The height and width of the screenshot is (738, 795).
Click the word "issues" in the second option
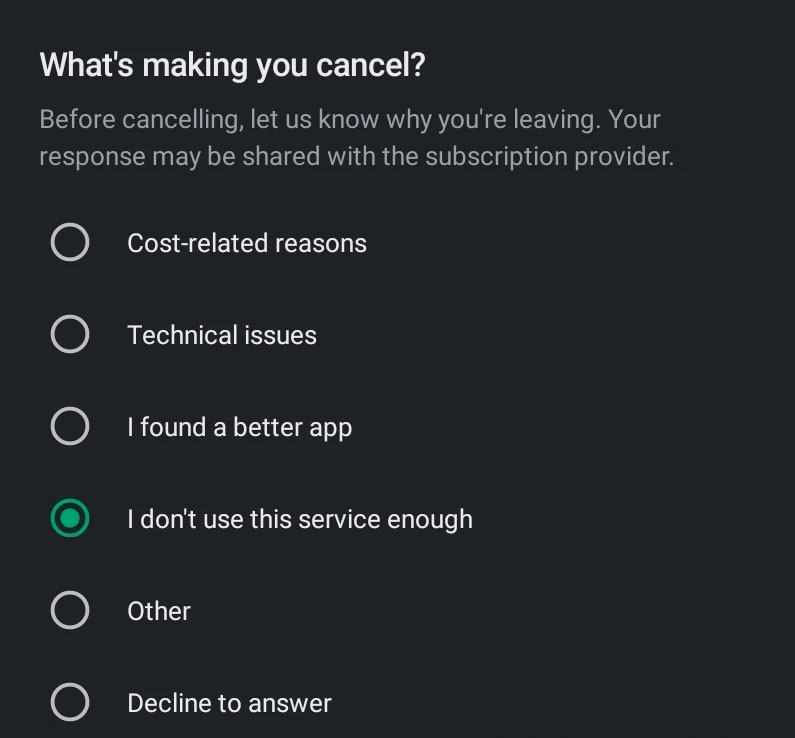click(x=283, y=335)
